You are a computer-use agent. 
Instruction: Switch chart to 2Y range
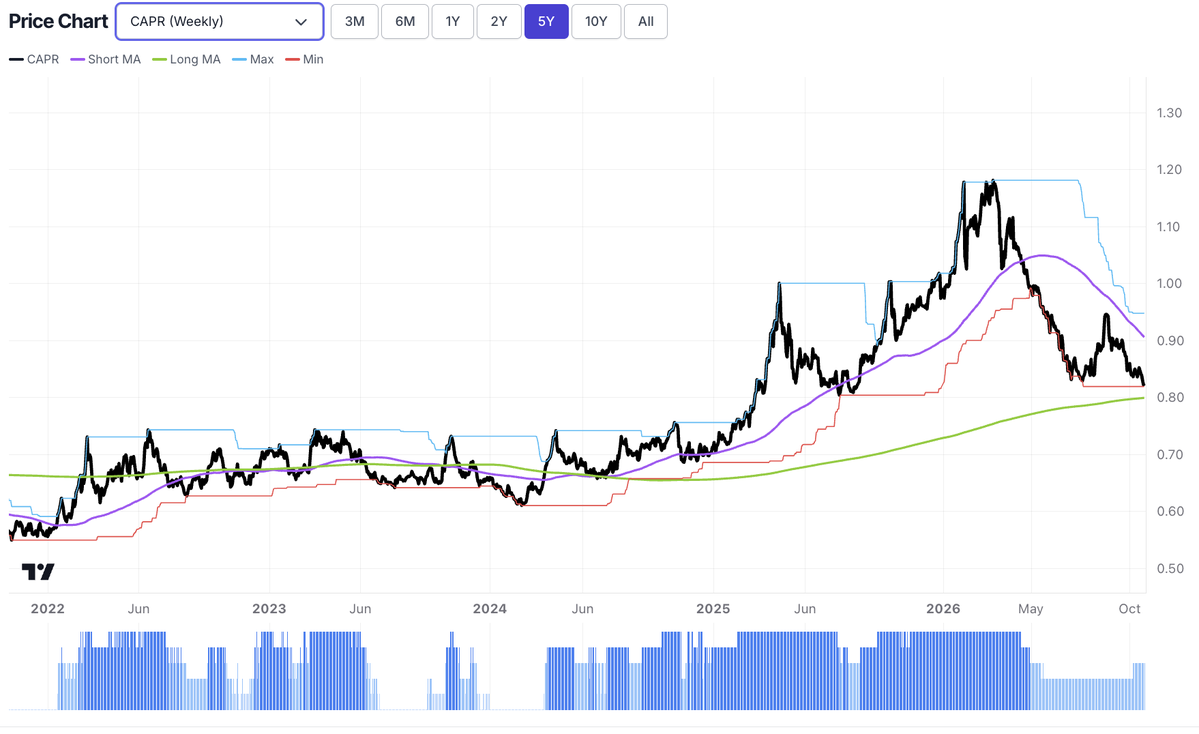(499, 21)
